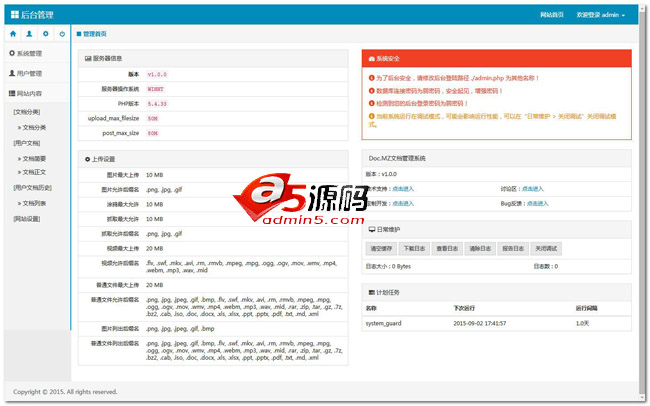Click the person icon next to 用户管理
The image size is (650, 406).
pos(12,73)
